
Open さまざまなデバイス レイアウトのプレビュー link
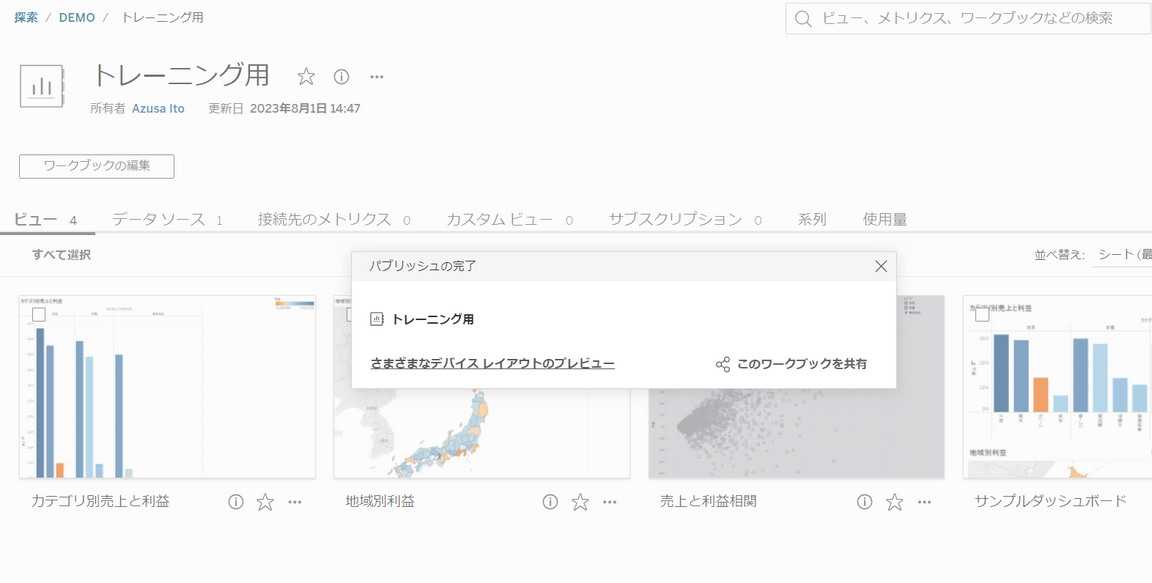(493, 363)
